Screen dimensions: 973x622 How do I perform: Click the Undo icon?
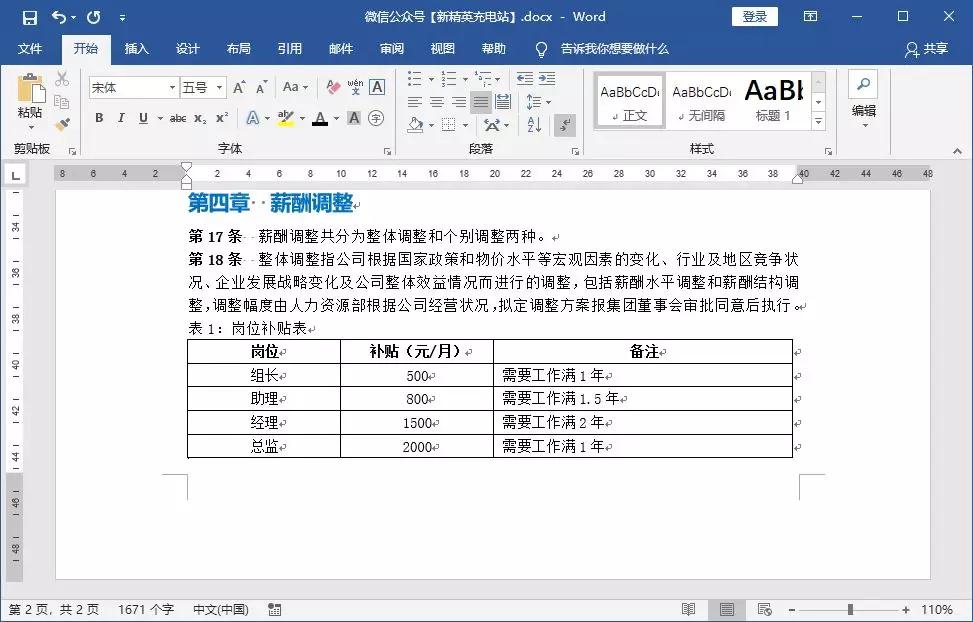57,16
